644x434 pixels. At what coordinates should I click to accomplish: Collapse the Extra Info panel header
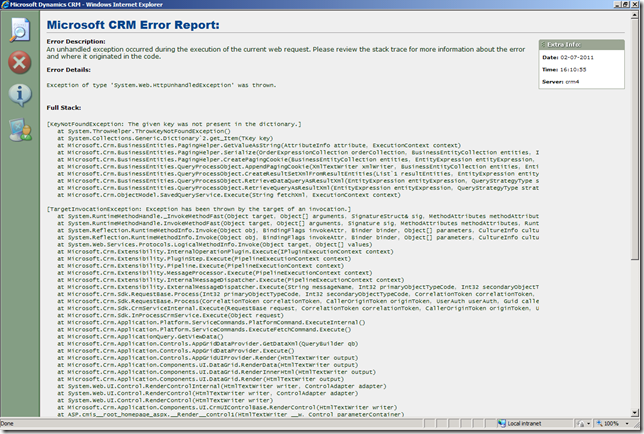pos(581,44)
